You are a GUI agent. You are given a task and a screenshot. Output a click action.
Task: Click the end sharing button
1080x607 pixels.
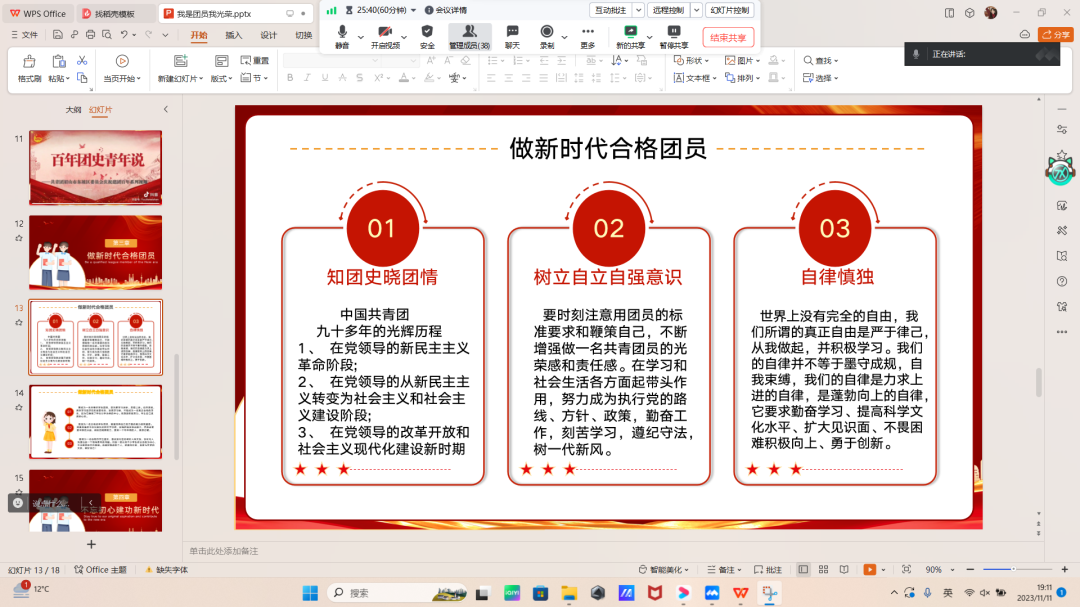[x=728, y=37]
